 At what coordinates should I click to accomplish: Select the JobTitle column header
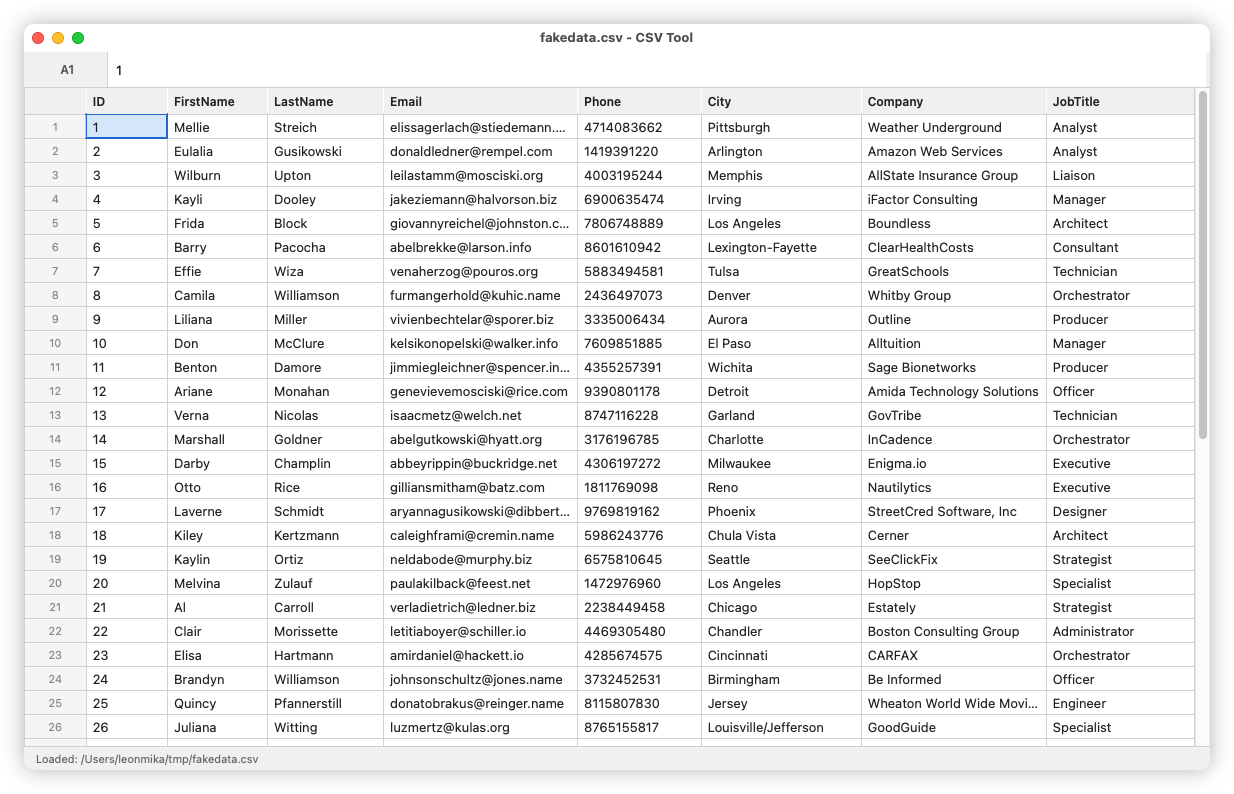click(1120, 101)
